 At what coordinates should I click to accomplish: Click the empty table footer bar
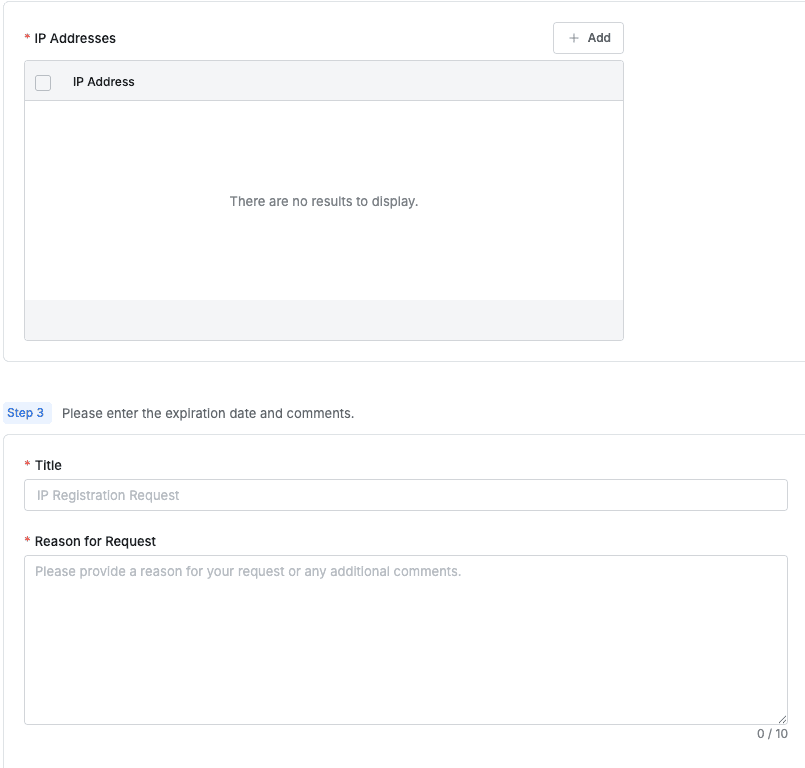[323, 318]
